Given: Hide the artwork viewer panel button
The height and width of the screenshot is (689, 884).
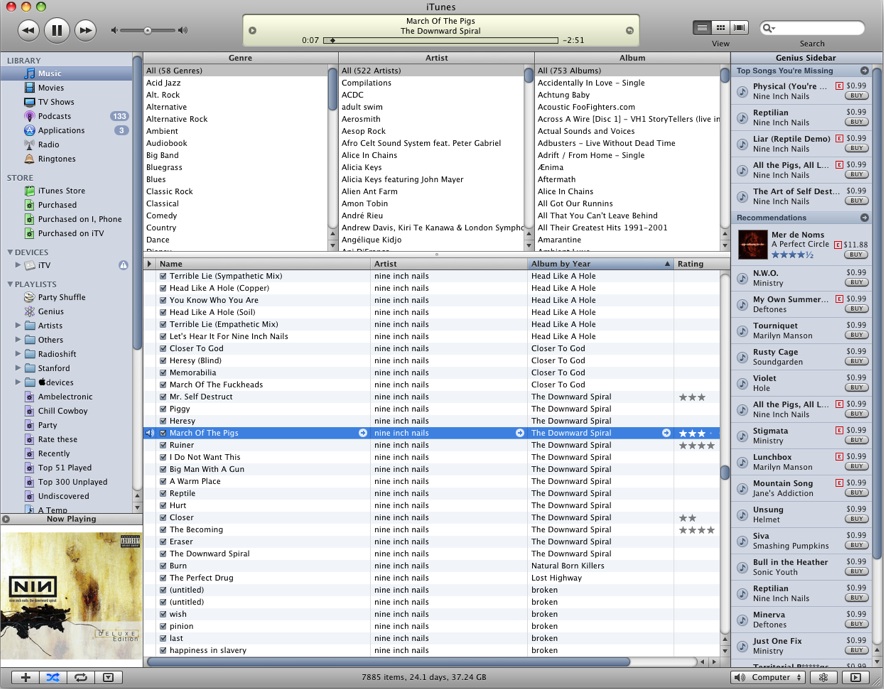Looking at the screenshot, I should pyautogui.click(x=108, y=677).
